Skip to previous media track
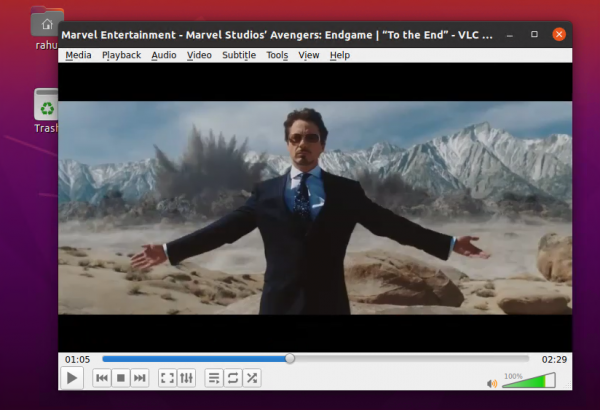Image resolution: width=600 pixels, height=410 pixels. (x=102, y=378)
